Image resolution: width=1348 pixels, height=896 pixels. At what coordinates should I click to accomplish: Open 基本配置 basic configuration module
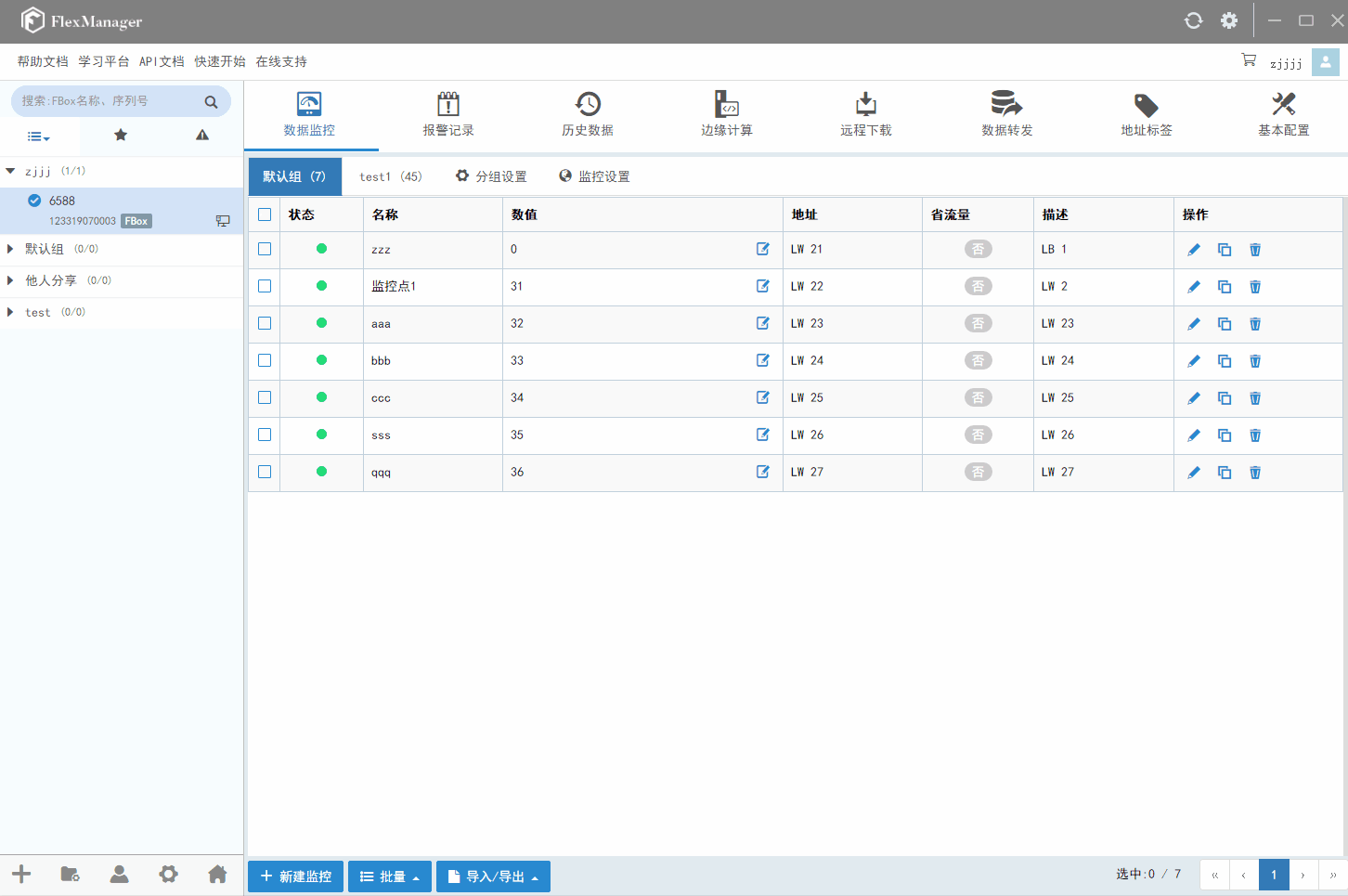pos(1284,114)
